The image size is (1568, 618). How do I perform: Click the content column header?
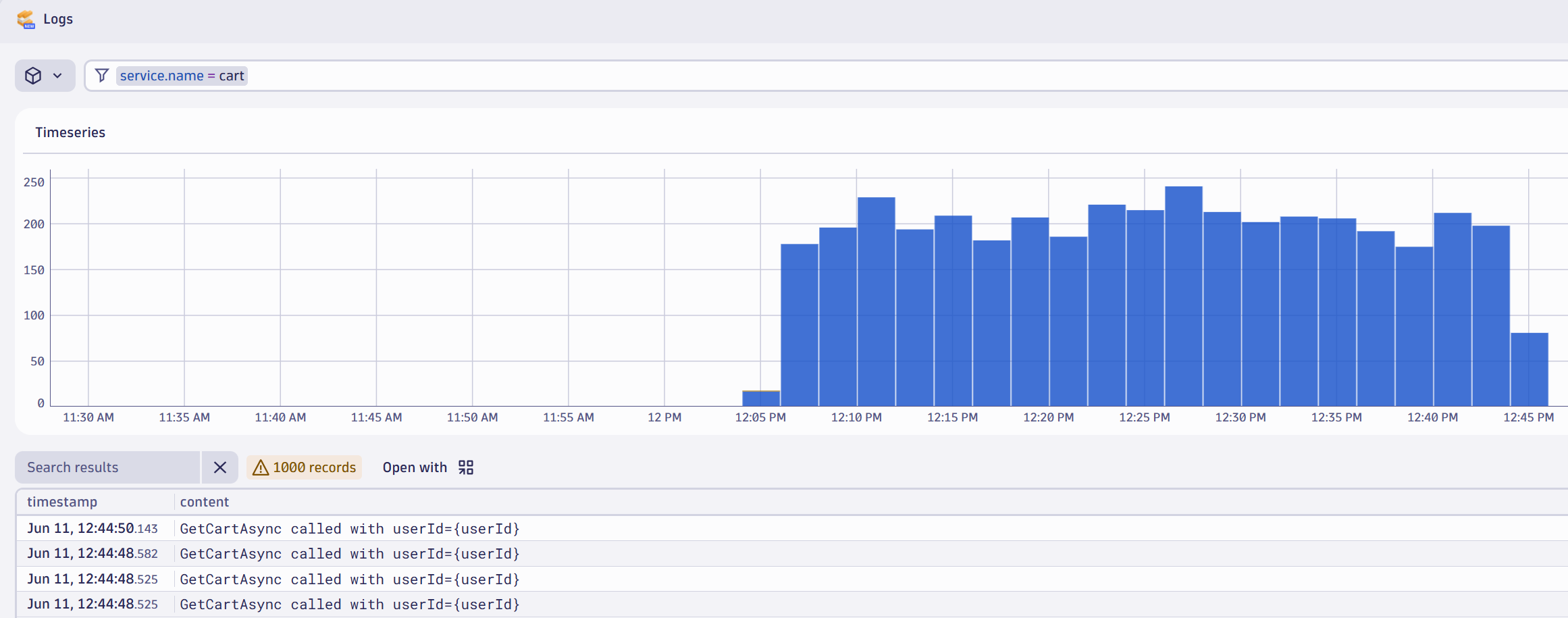coord(205,502)
